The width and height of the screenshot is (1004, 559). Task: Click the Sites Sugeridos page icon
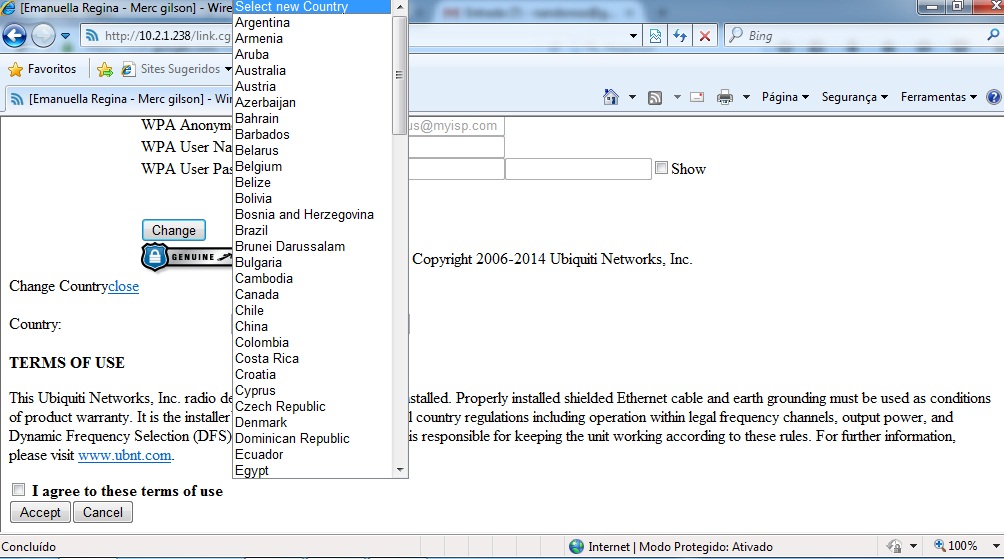(128, 69)
